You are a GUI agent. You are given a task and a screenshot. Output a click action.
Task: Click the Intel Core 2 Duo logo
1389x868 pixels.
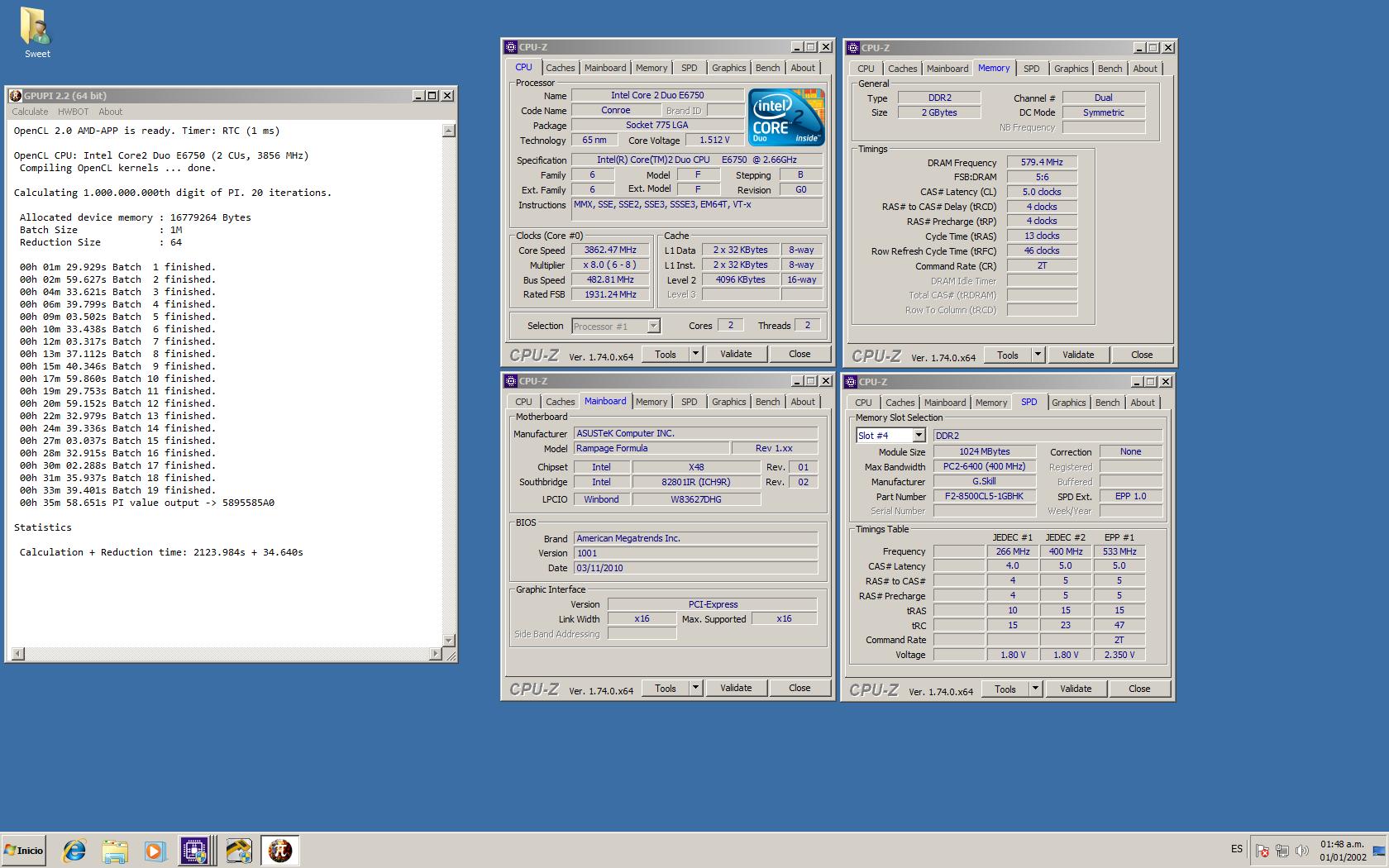[786, 117]
